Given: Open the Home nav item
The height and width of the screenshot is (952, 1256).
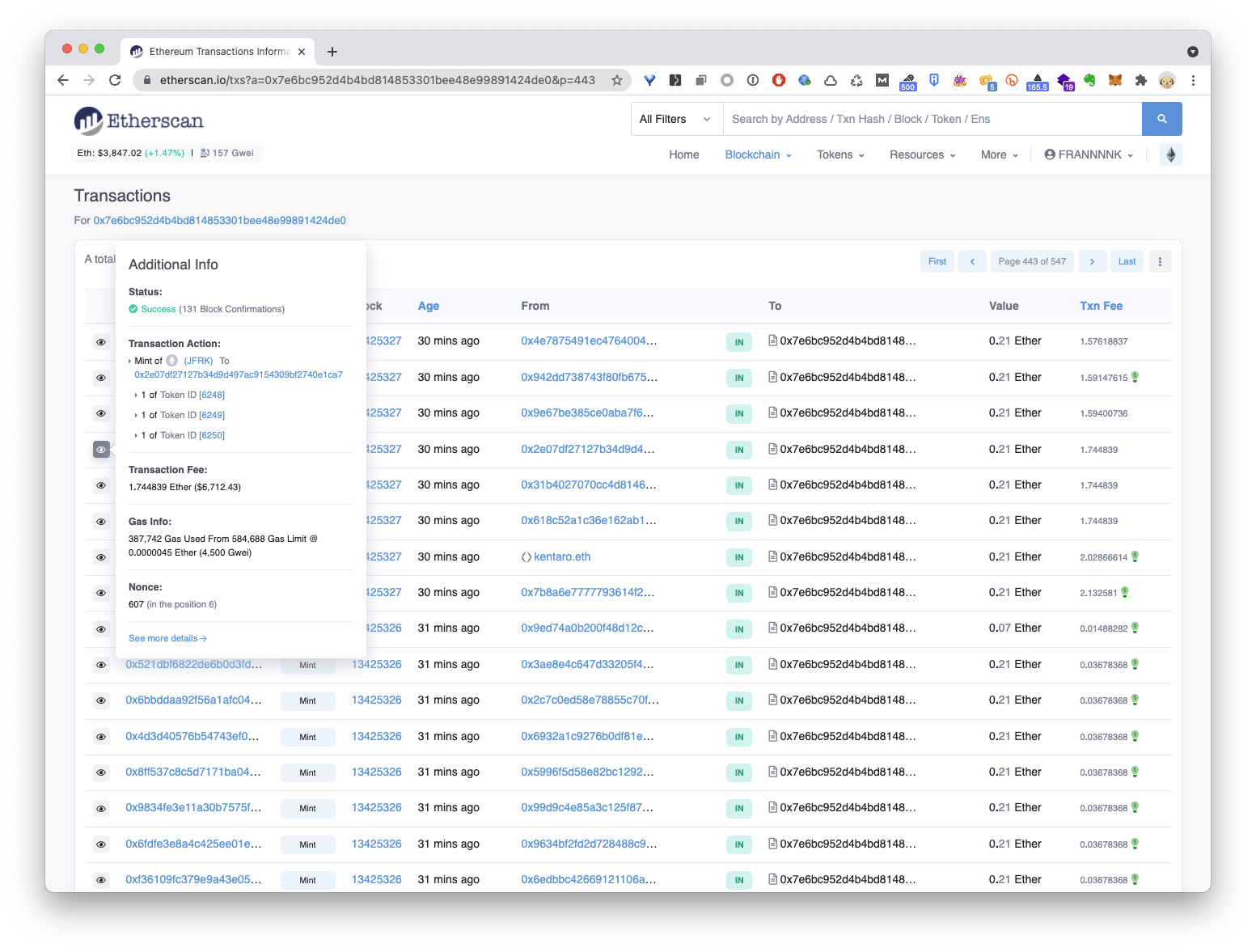Looking at the screenshot, I should [683, 154].
